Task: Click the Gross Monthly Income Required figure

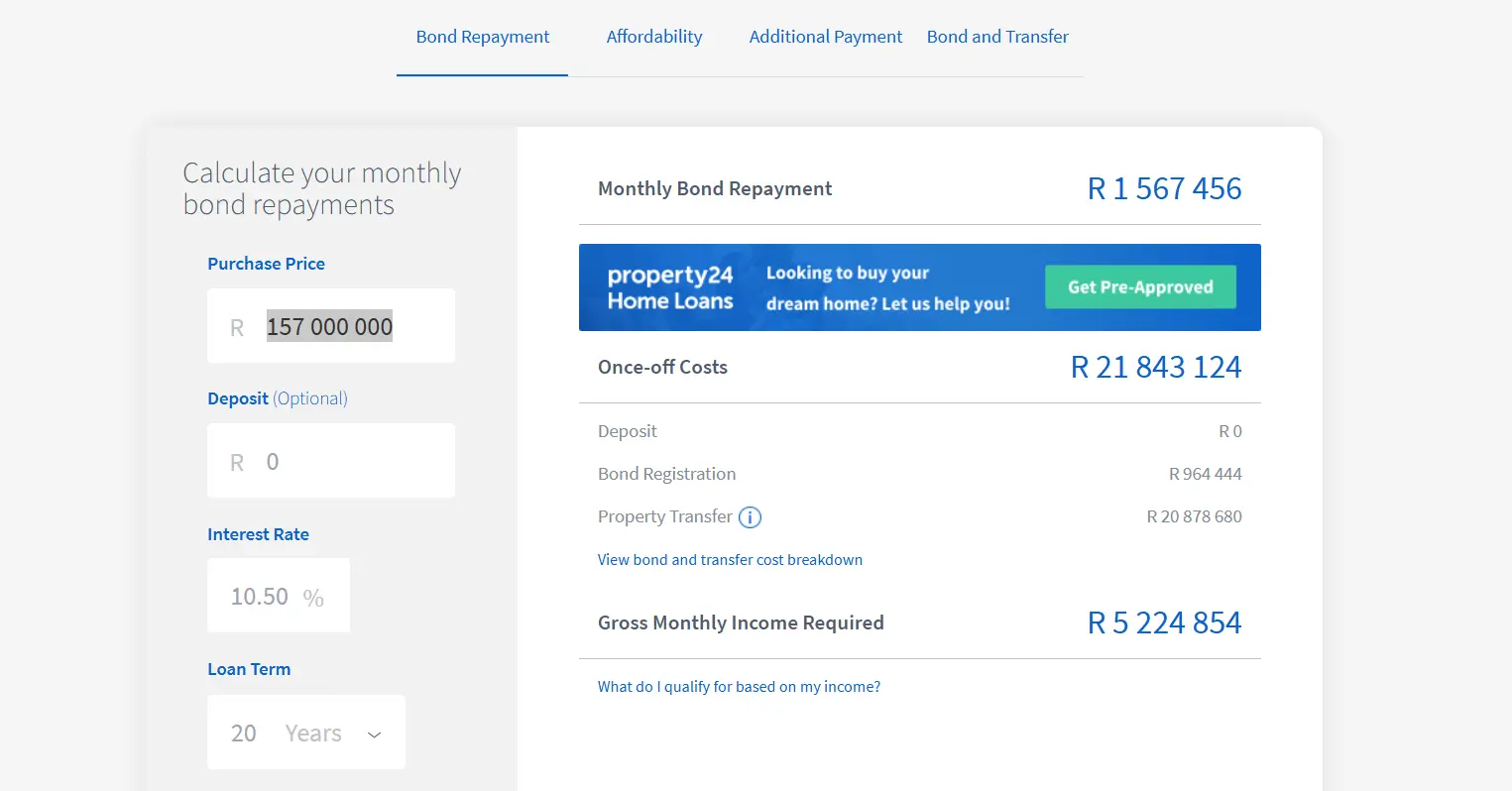Action: click(x=1164, y=623)
